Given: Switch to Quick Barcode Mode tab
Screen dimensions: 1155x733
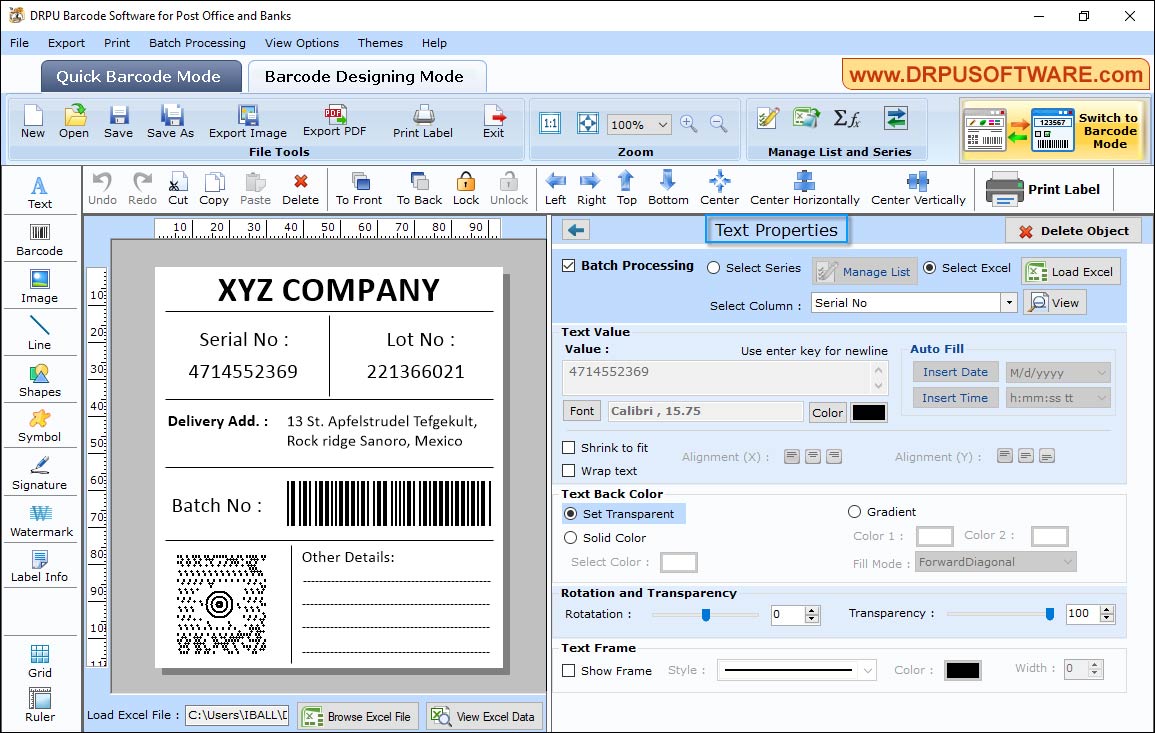Looking at the screenshot, I should (140, 75).
